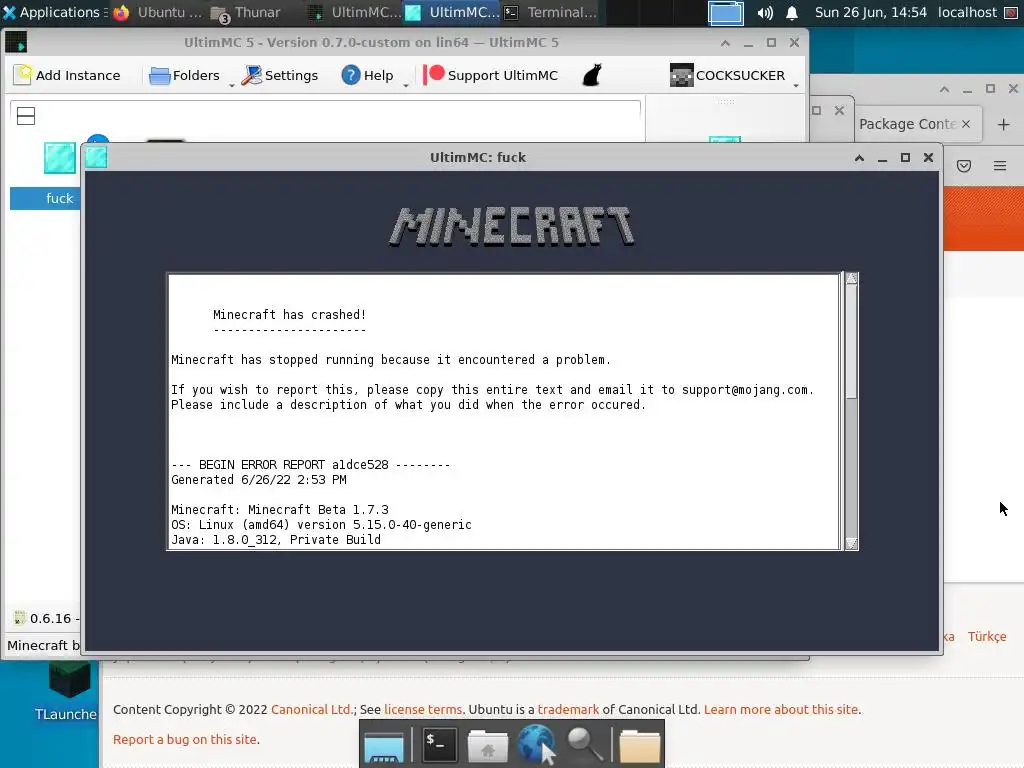This screenshot has width=1024, height=768.
Task: Open the volume control icon
Action: 765,12
